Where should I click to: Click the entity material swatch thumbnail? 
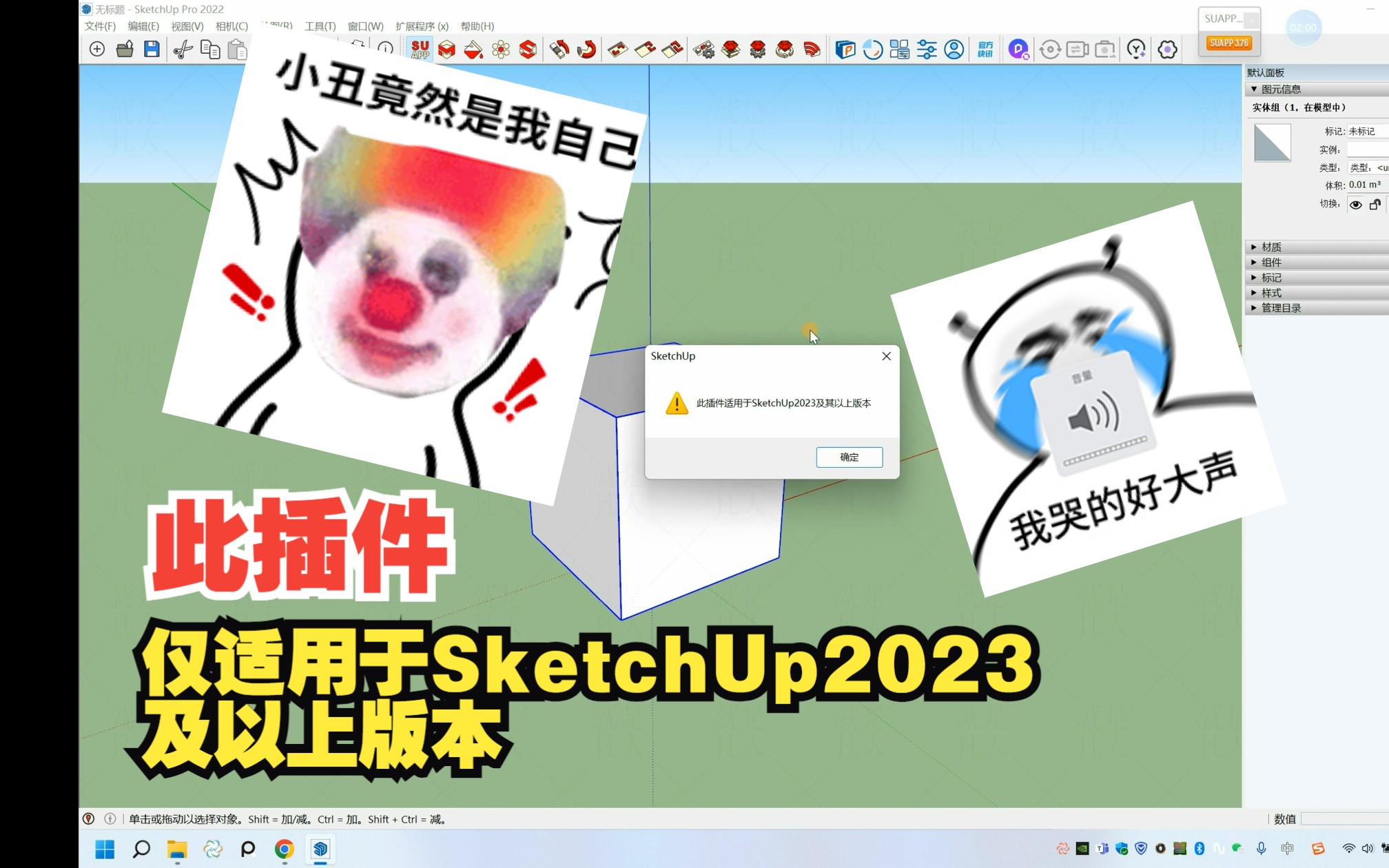[1272, 143]
